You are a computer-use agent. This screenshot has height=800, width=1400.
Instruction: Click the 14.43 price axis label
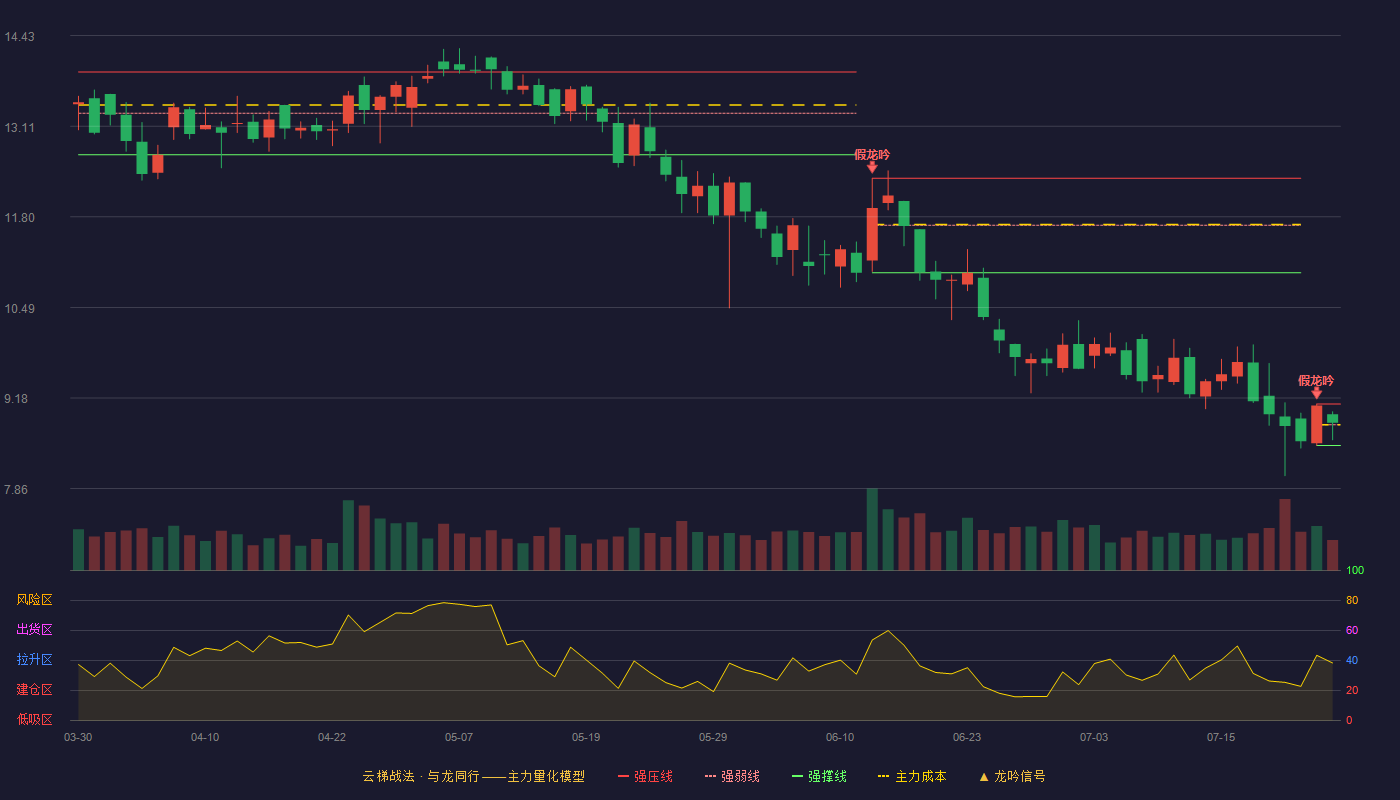tap(19, 37)
